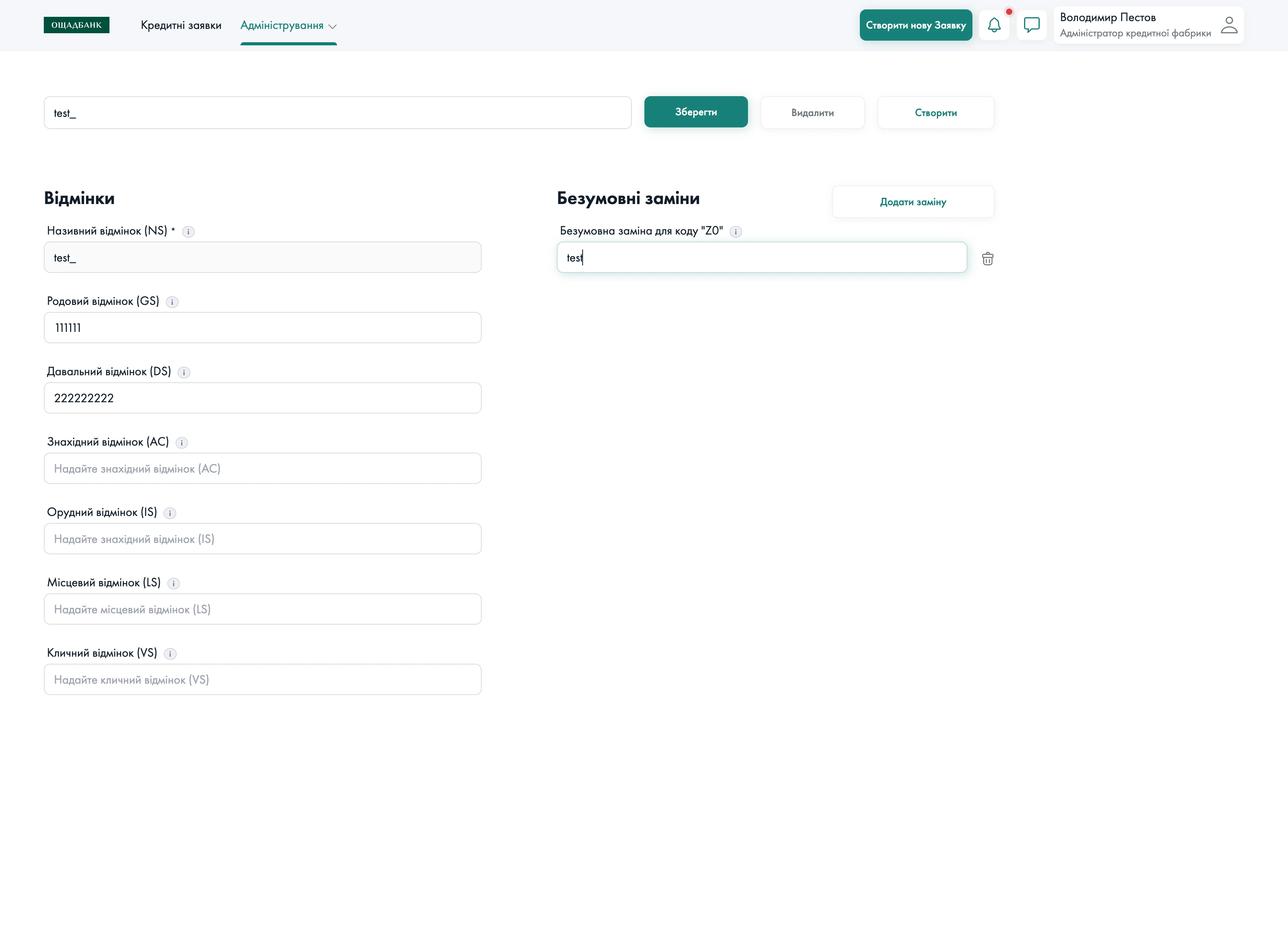Image resolution: width=1288 pixels, height=935 pixels.
Task: Click the ОЩАДБАНК logo
Action: pos(77,25)
